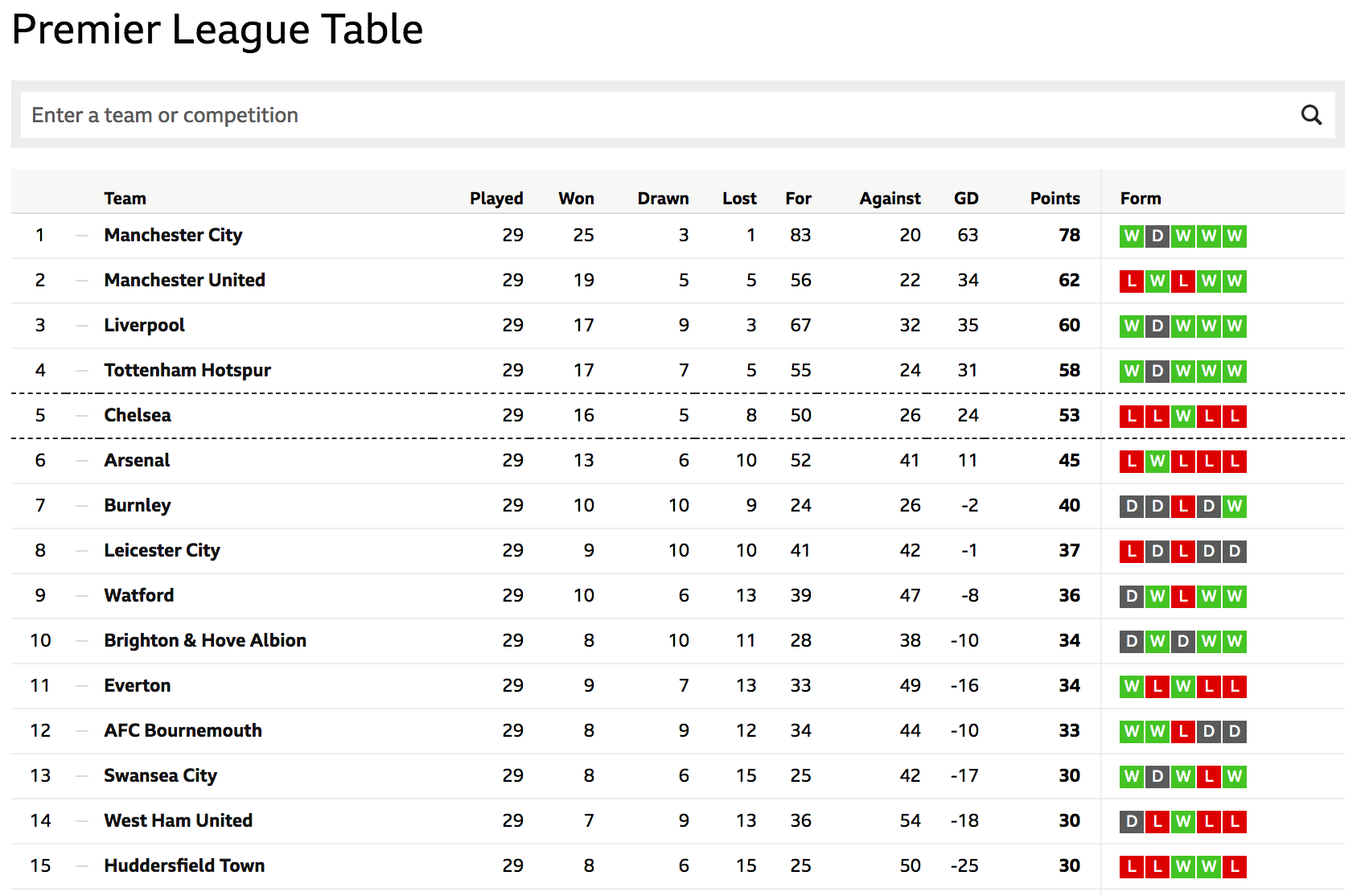Click West Ham United's first draw icon

point(1132,821)
